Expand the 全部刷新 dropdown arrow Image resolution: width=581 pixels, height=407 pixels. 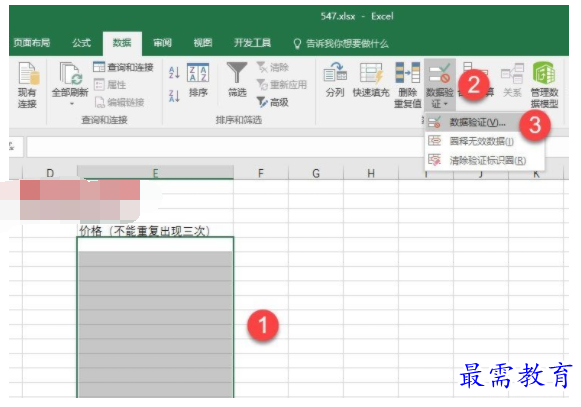click(x=72, y=104)
